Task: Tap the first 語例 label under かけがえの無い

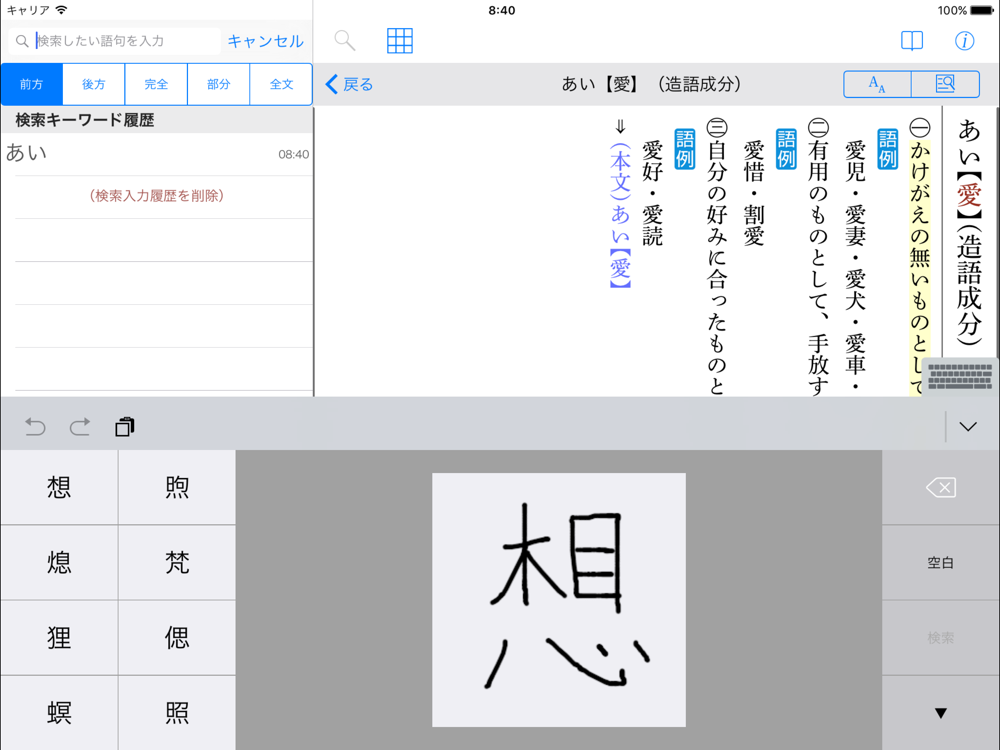Action: (x=888, y=149)
